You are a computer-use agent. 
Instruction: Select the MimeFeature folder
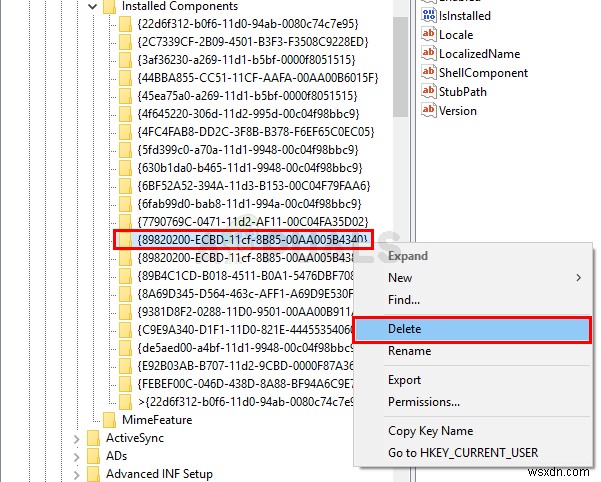pyautogui.click(x=157, y=420)
